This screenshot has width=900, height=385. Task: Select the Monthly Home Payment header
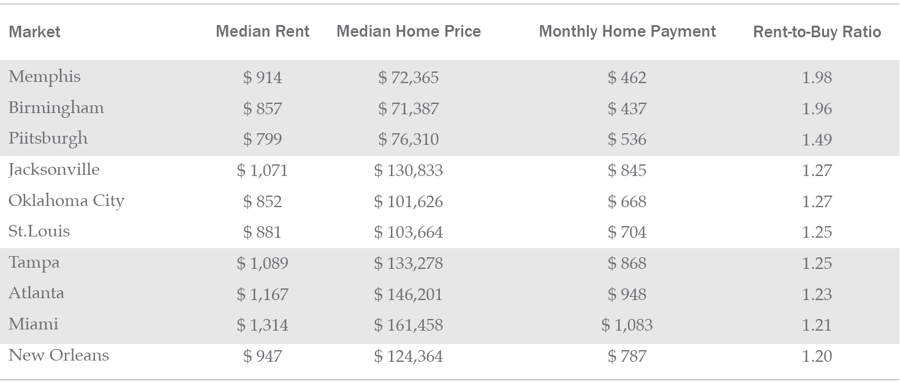click(x=627, y=32)
